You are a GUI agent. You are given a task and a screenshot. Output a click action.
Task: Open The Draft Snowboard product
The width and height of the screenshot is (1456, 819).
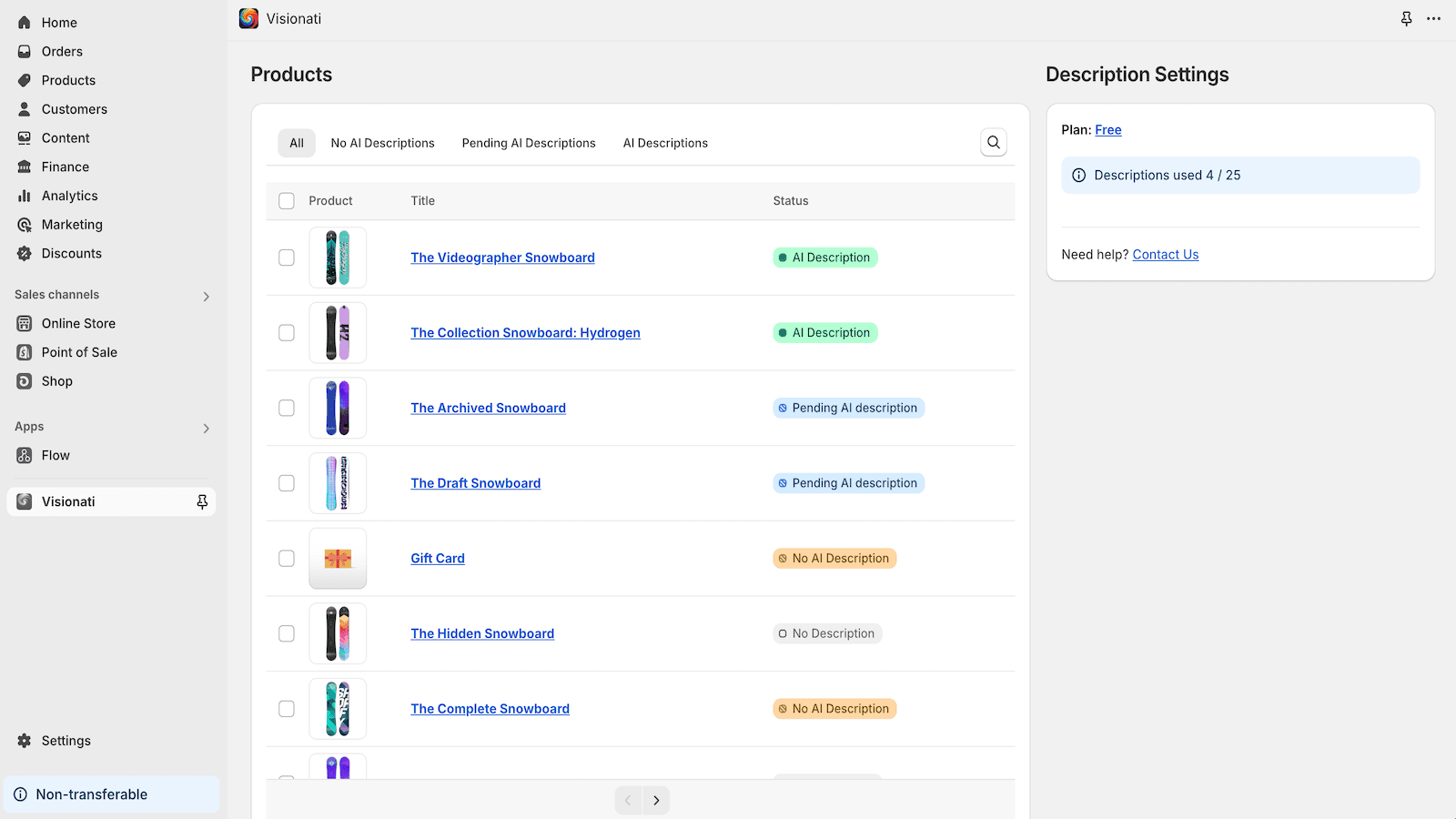pos(475,482)
